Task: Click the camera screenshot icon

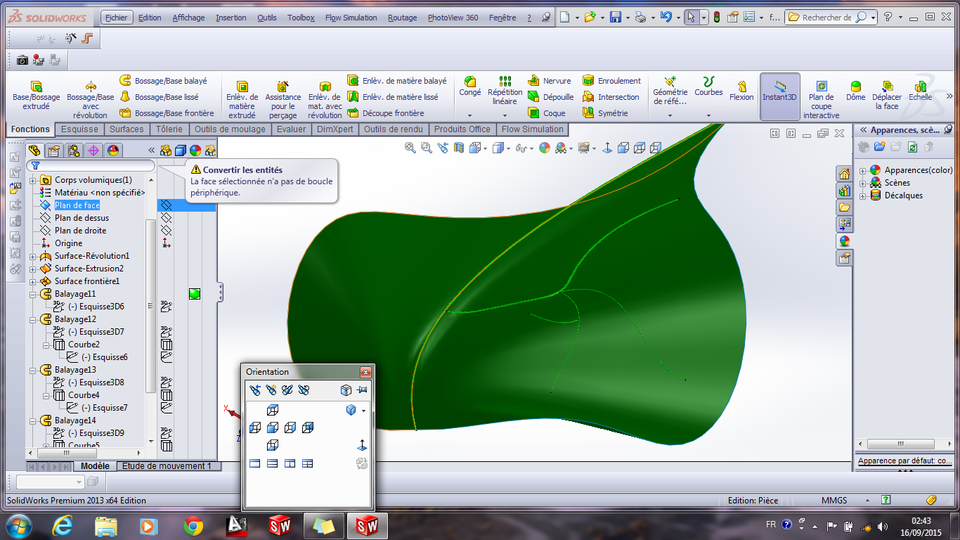Action: 22,60
